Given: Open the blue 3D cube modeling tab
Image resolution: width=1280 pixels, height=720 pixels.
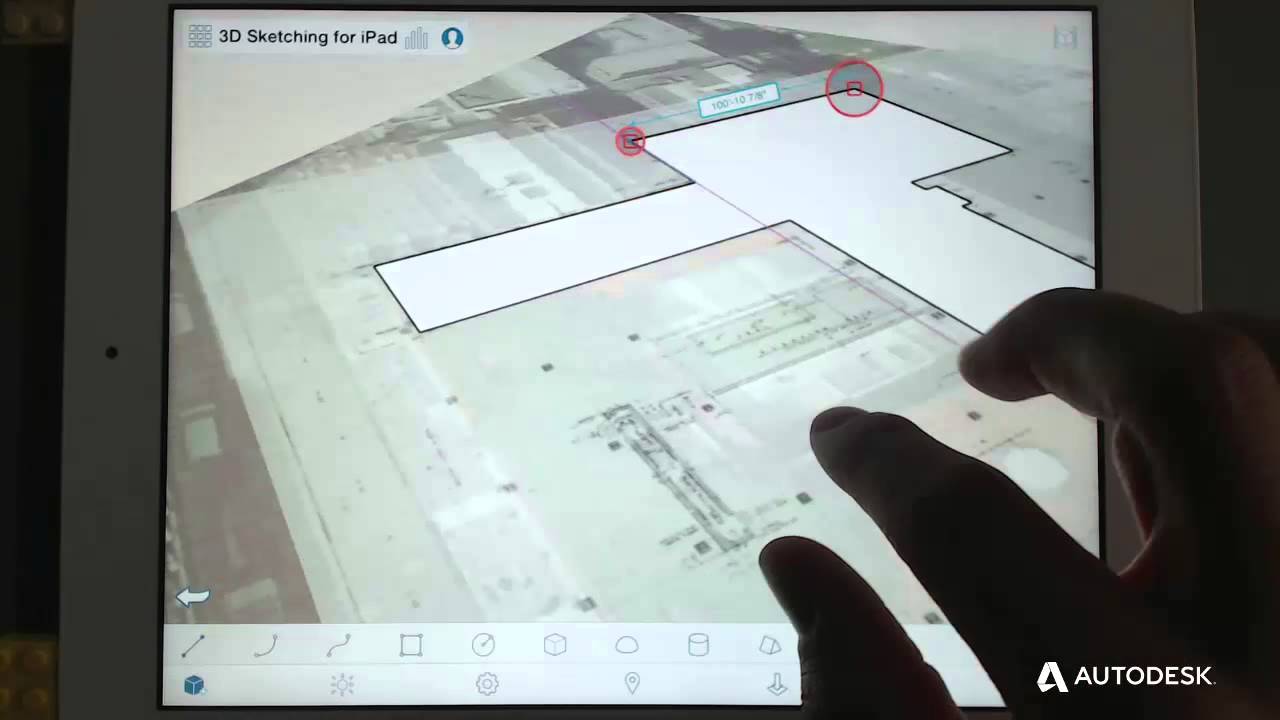Looking at the screenshot, I should [194, 685].
